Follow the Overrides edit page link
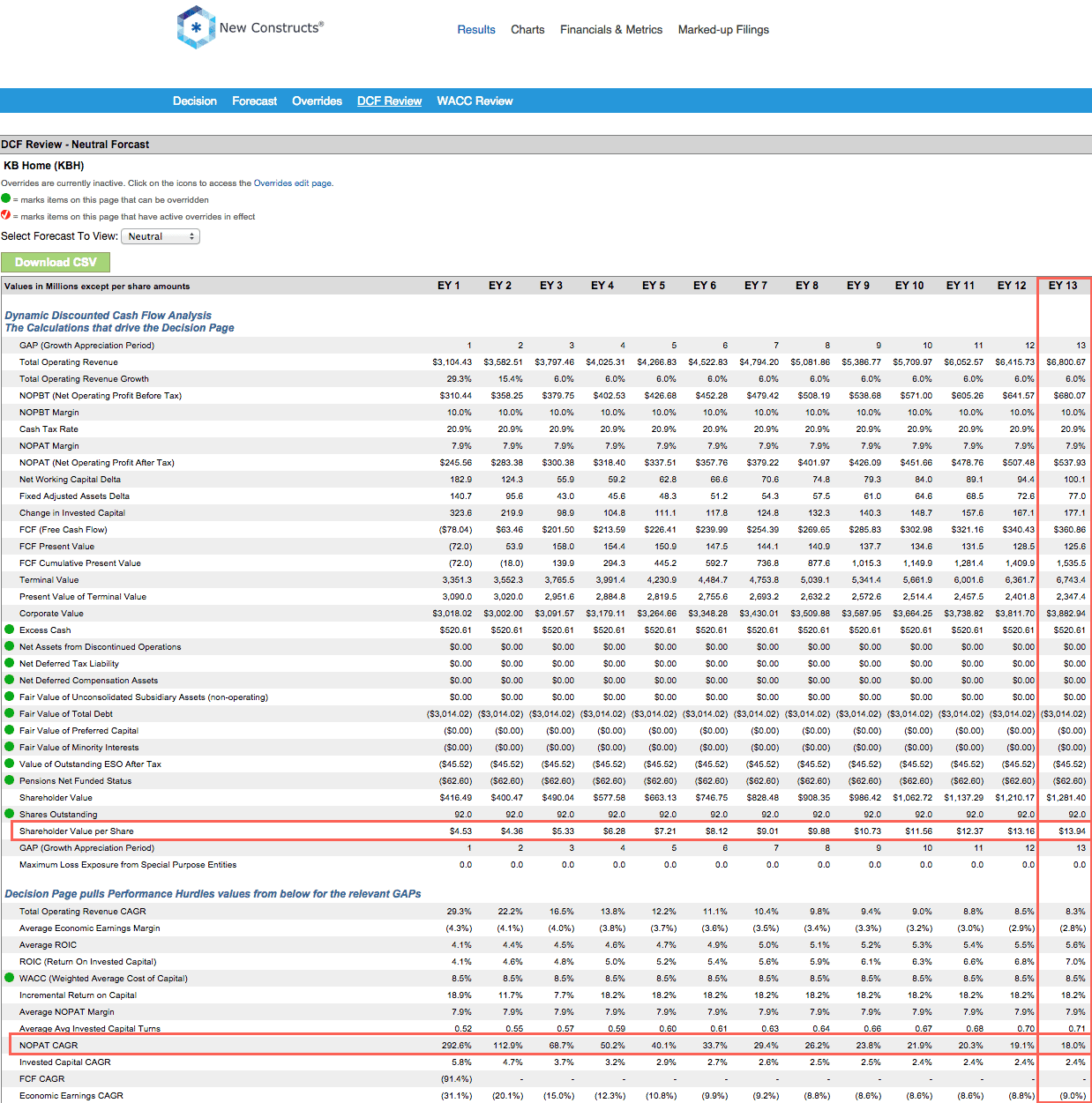This screenshot has height=1103, width=1092. coord(293,183)
